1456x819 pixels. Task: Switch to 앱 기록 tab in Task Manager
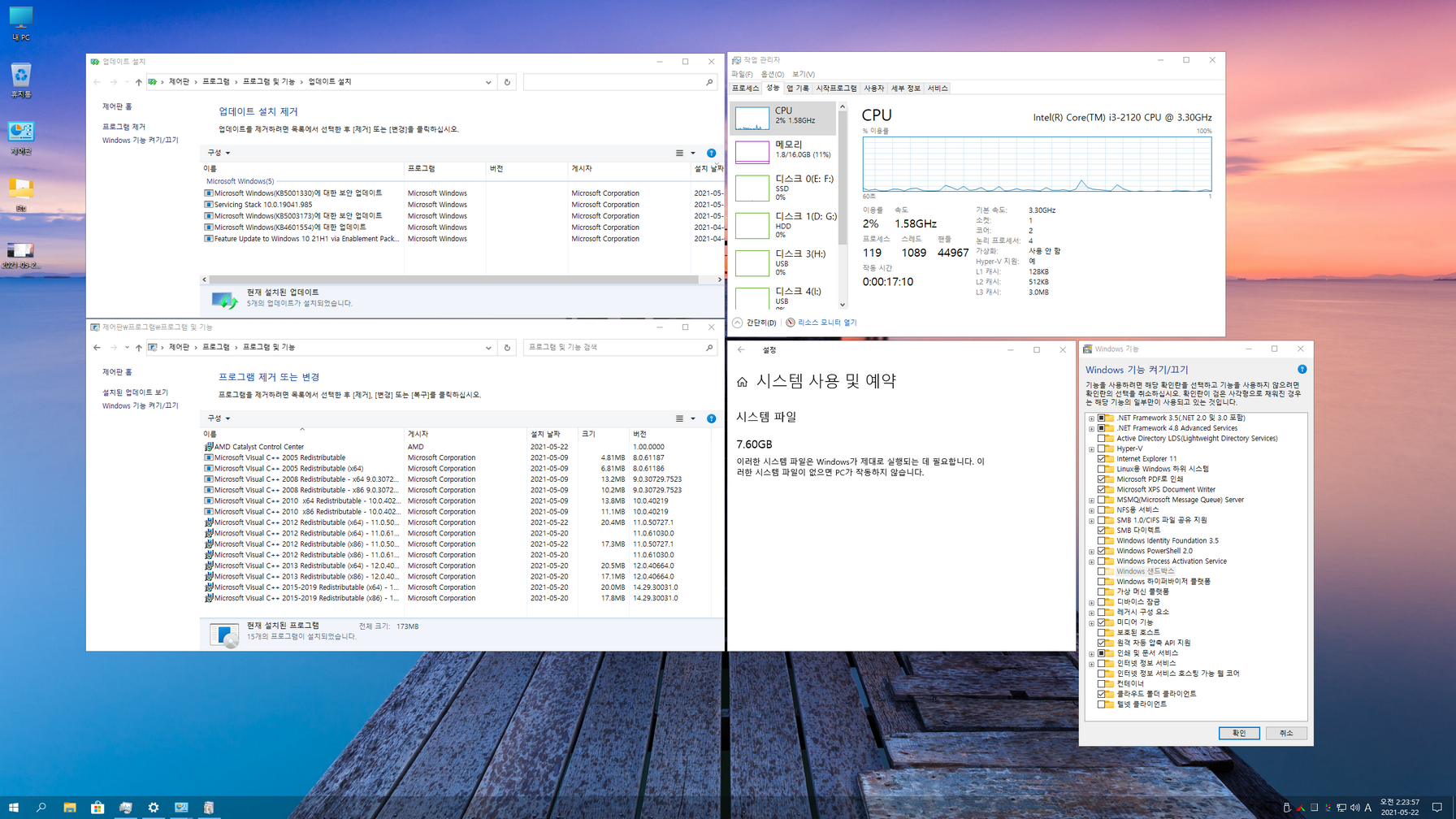pos(797,88)
